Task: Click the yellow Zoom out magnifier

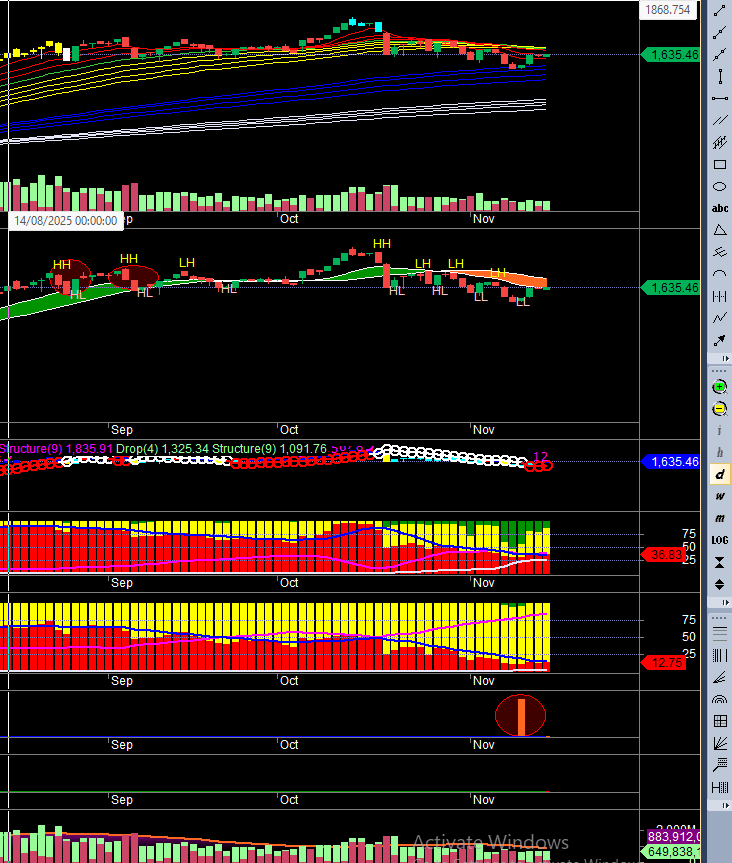Action: [719, 409]
